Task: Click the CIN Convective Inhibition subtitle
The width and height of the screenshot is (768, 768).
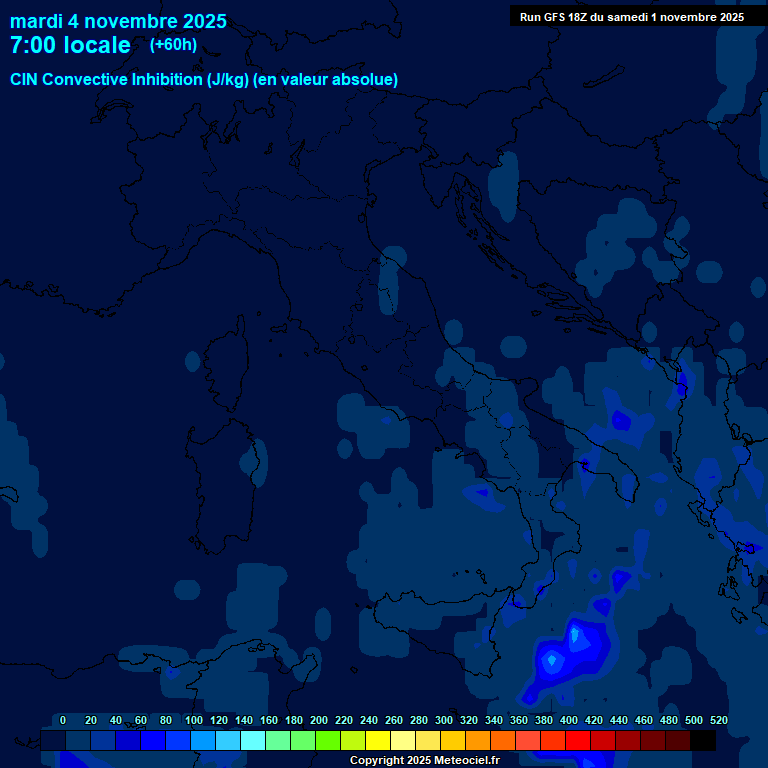Action: [204, 79]
